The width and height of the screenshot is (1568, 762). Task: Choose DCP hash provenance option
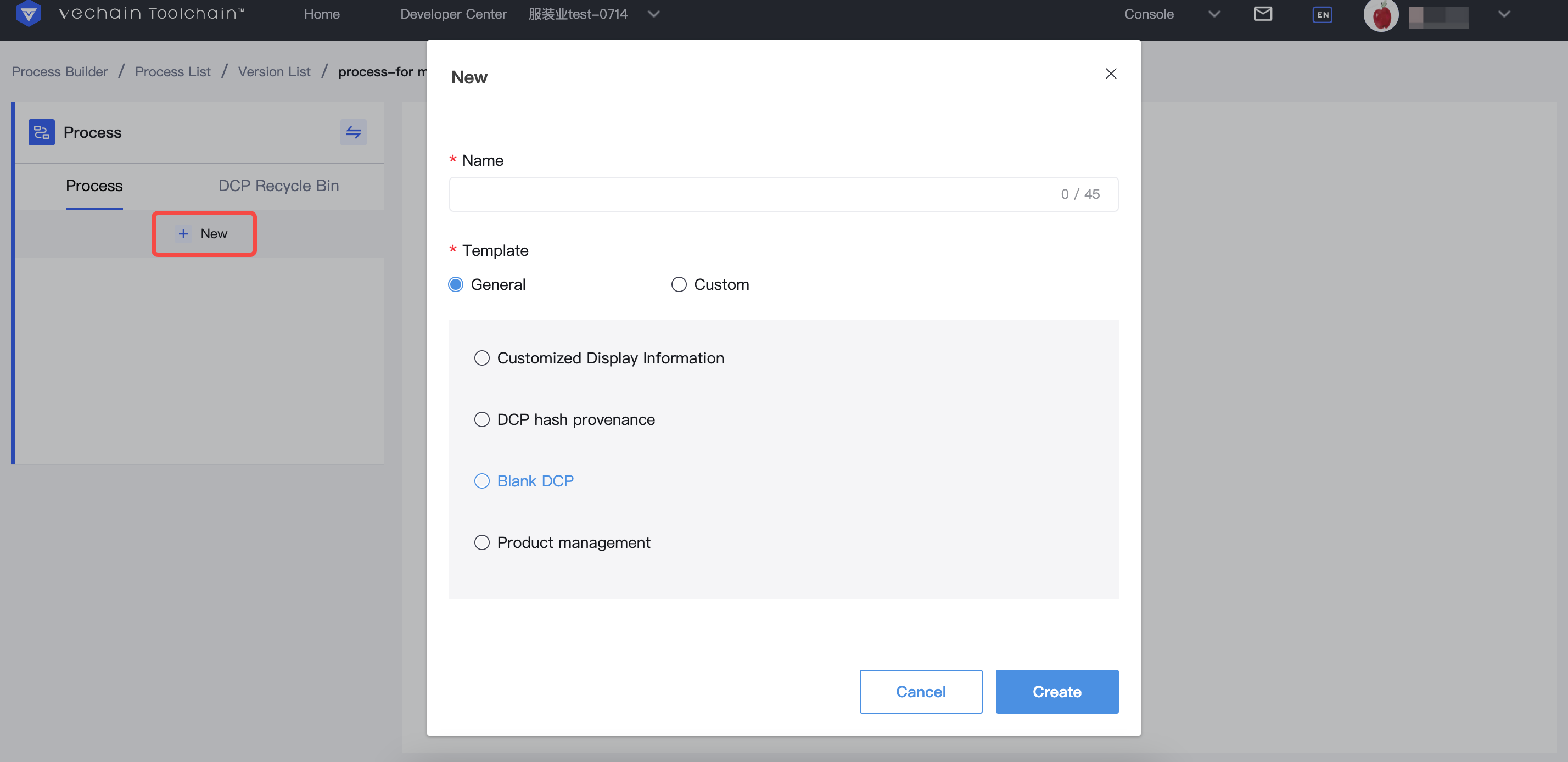coord(564,419)
